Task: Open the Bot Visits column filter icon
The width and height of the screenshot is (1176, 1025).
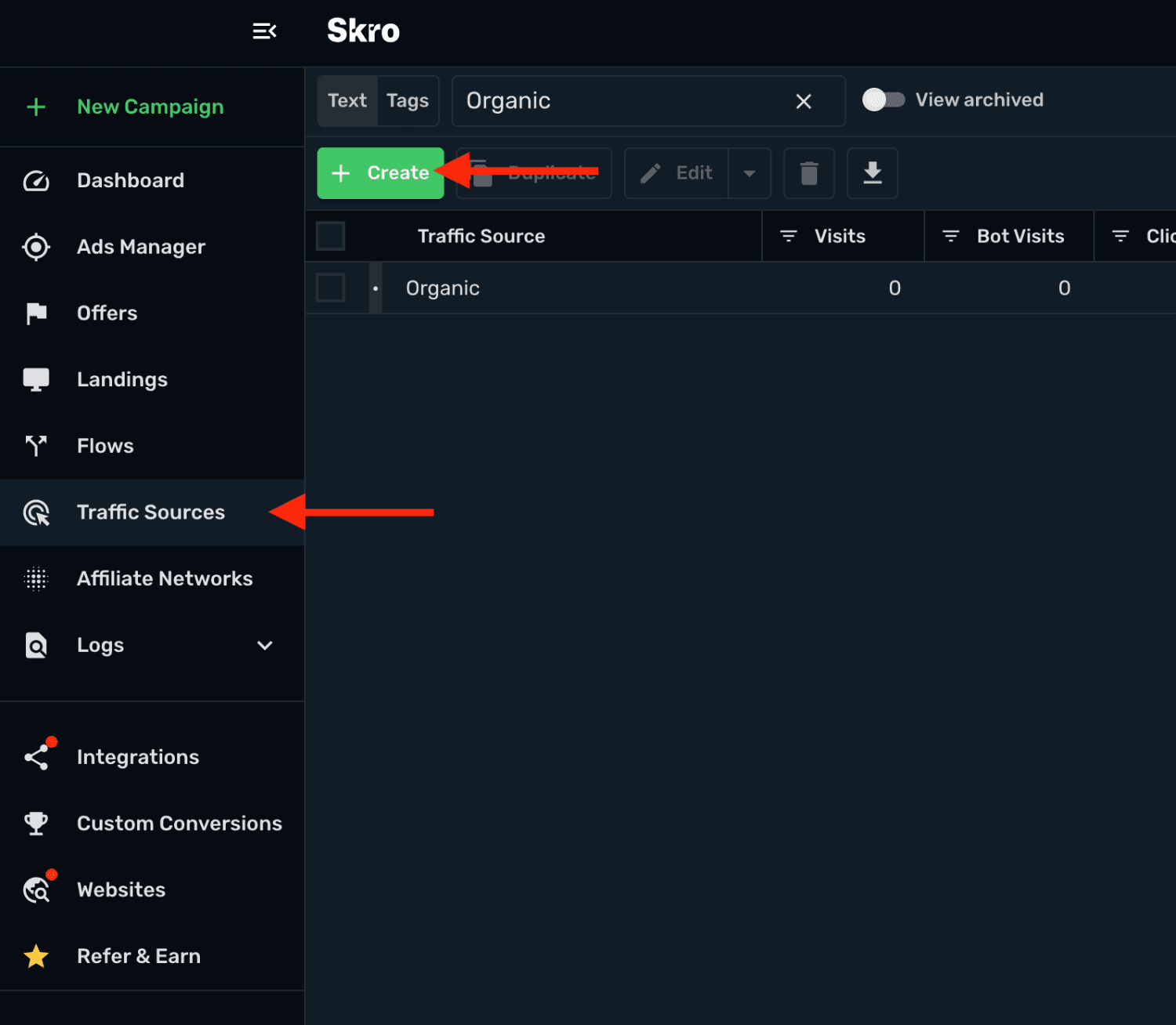Action: [x=951, y=236]
